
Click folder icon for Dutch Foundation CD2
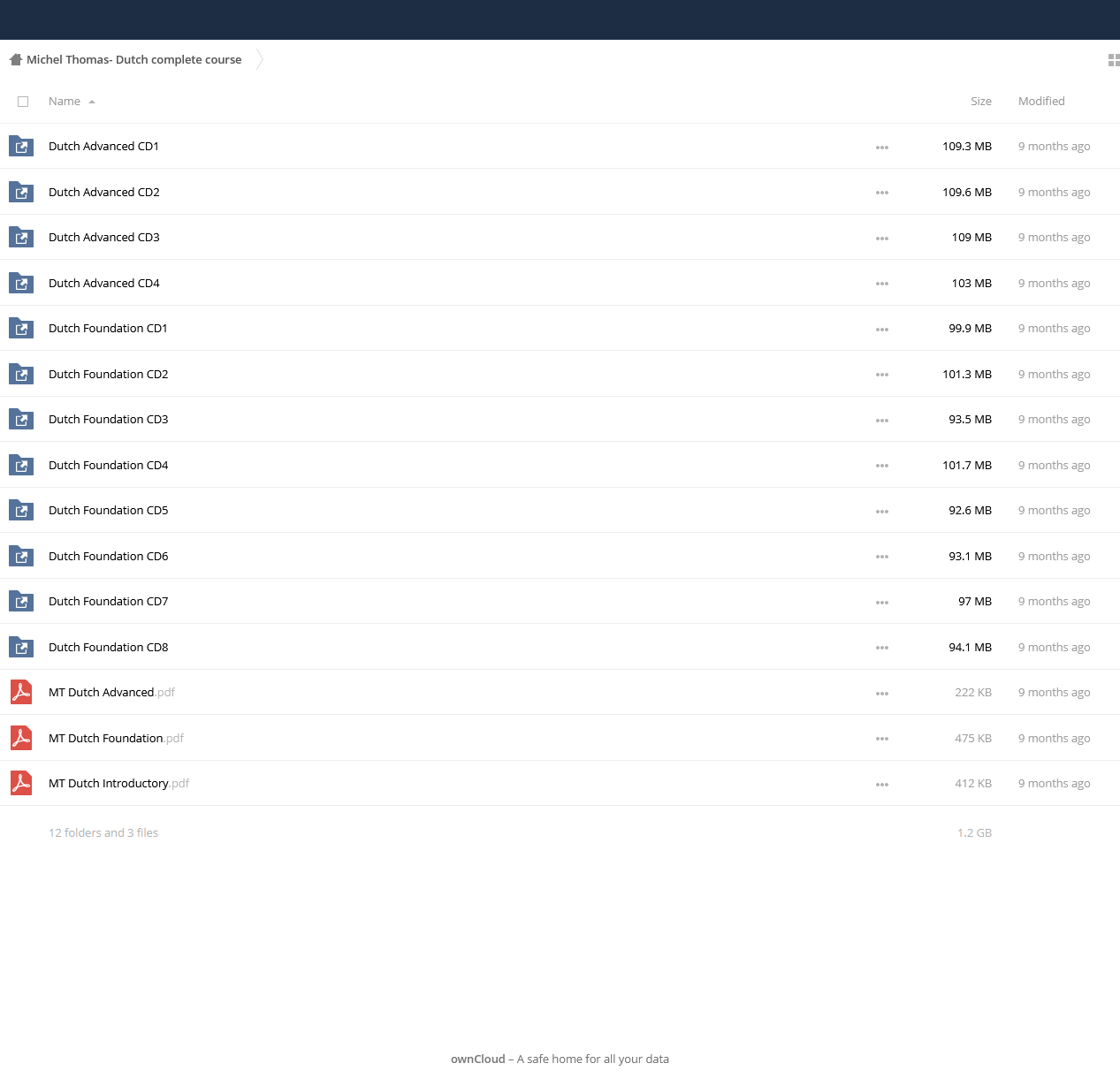coord(21,374)
